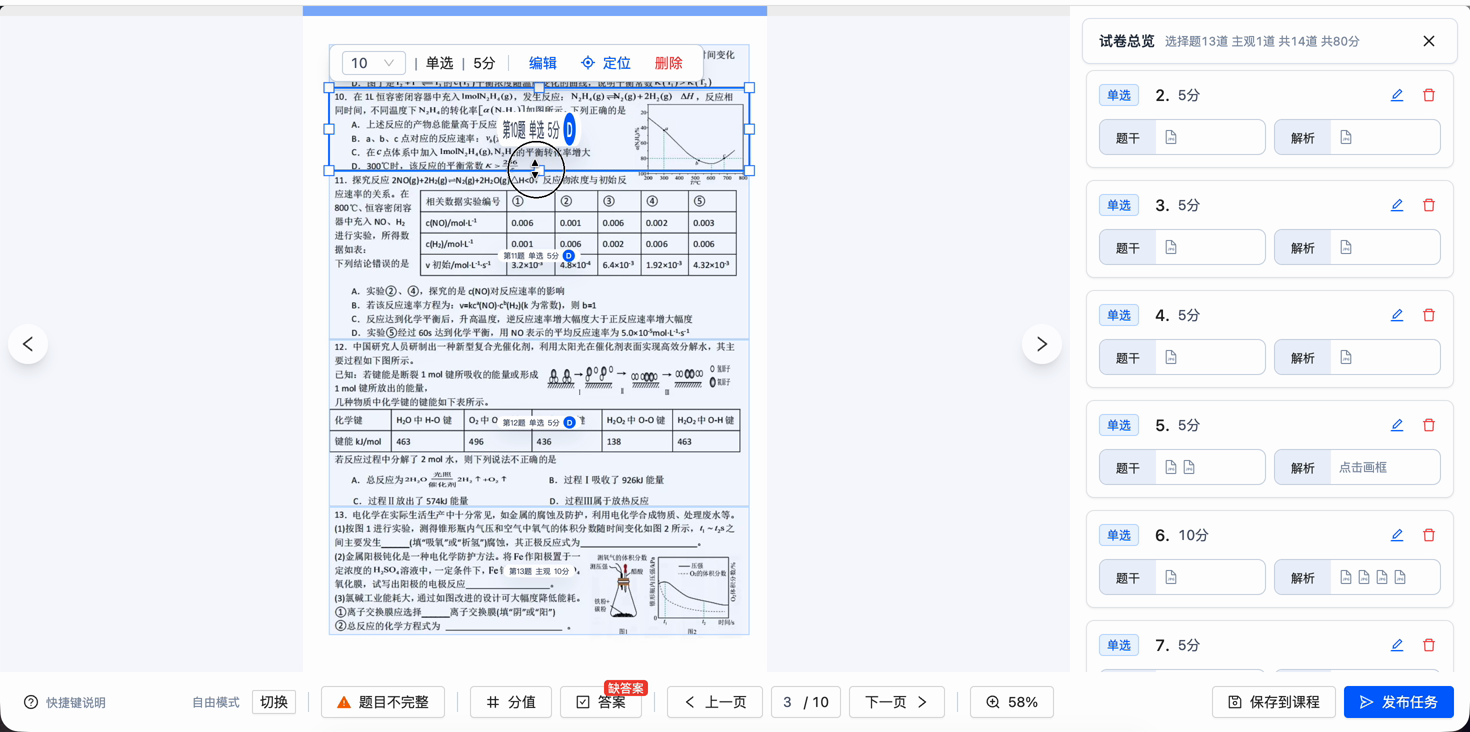Click the right-middle handle of question 10 box
The width and height of the screenshot is (1470, 732).
click(x=749, y=129)
